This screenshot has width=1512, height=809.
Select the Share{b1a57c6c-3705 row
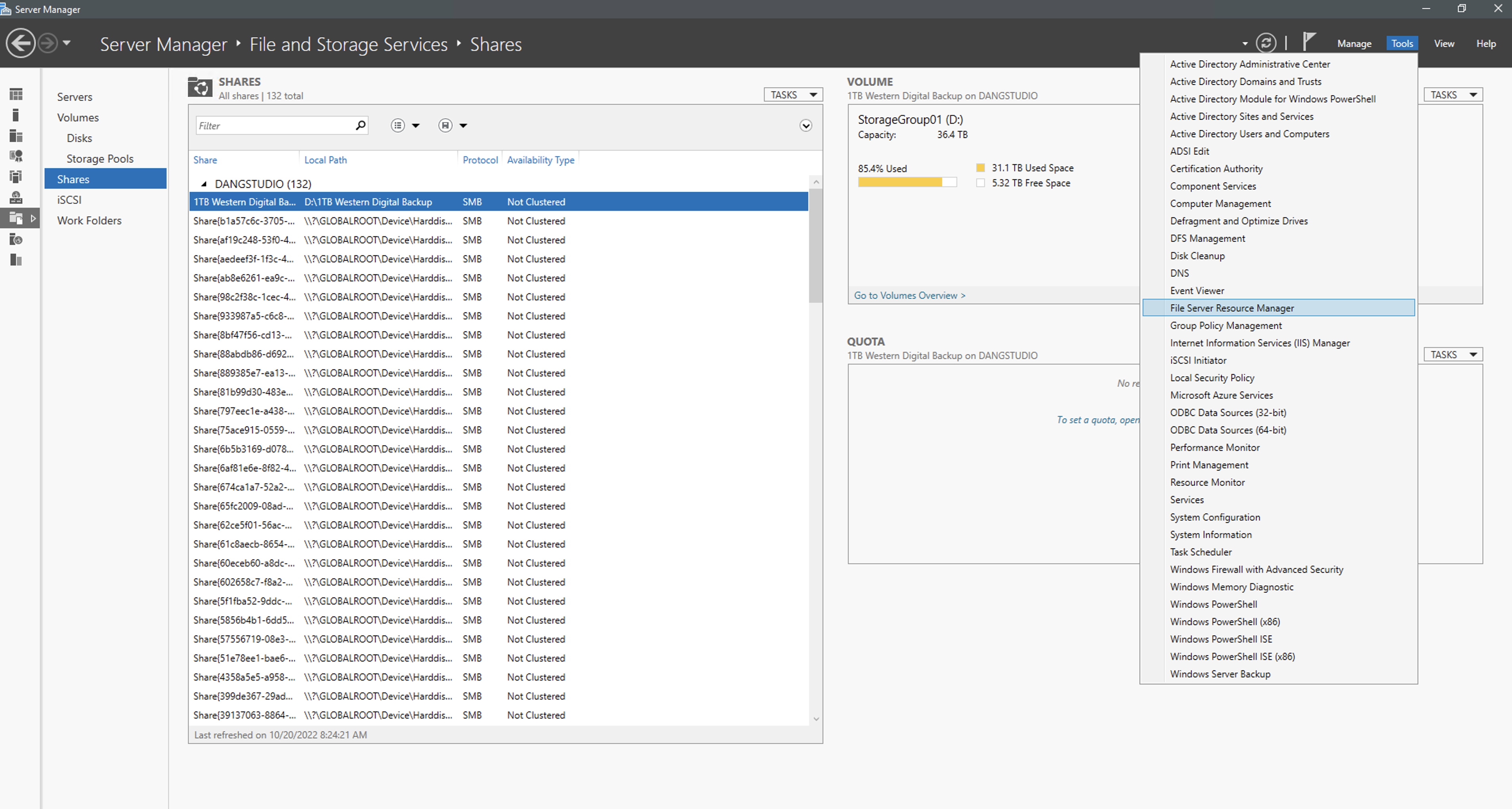(498, 221)
